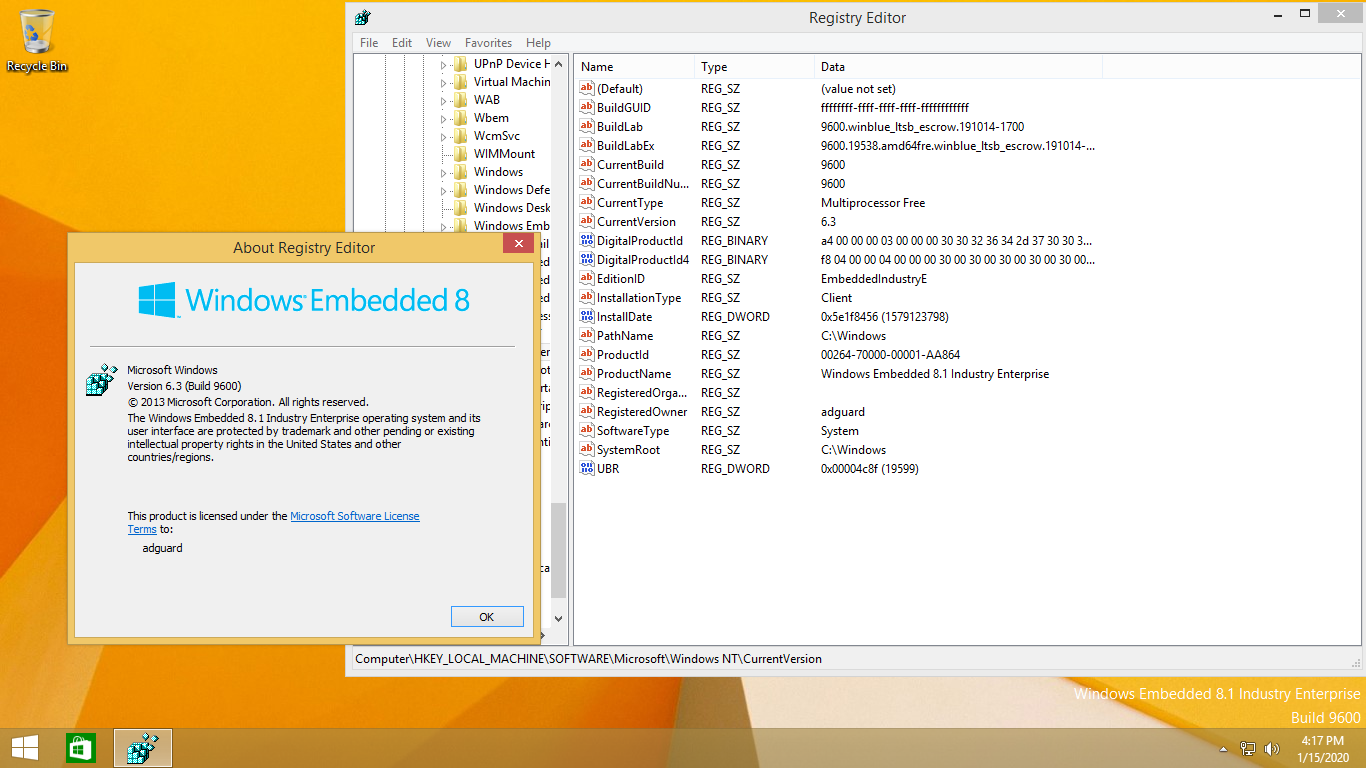Select the SoftwareType value name
The height and width of the screenshot is (768, 1366).
[633, 431]
